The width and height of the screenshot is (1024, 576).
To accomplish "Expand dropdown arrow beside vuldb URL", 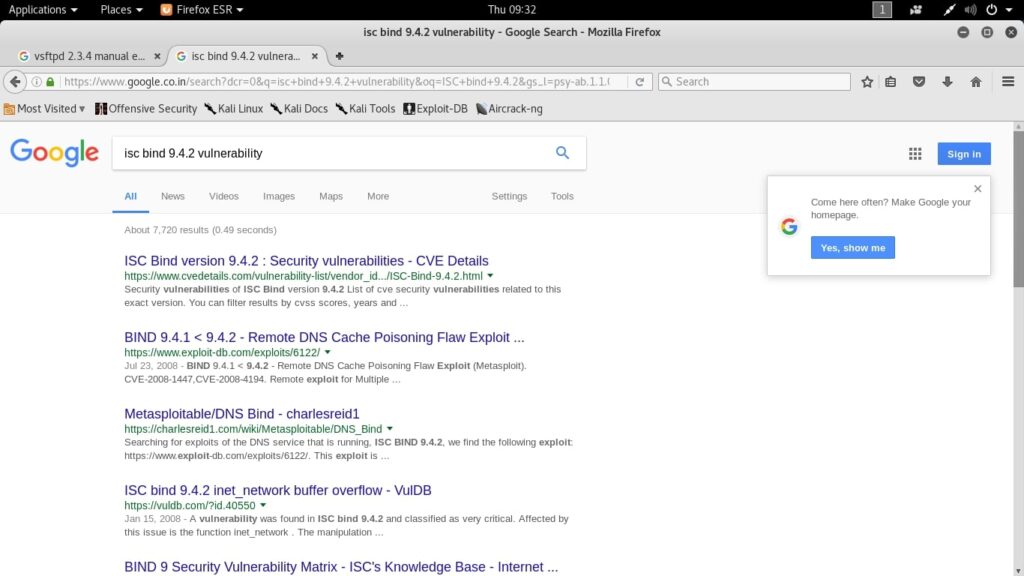I will [x=263, y=505].
